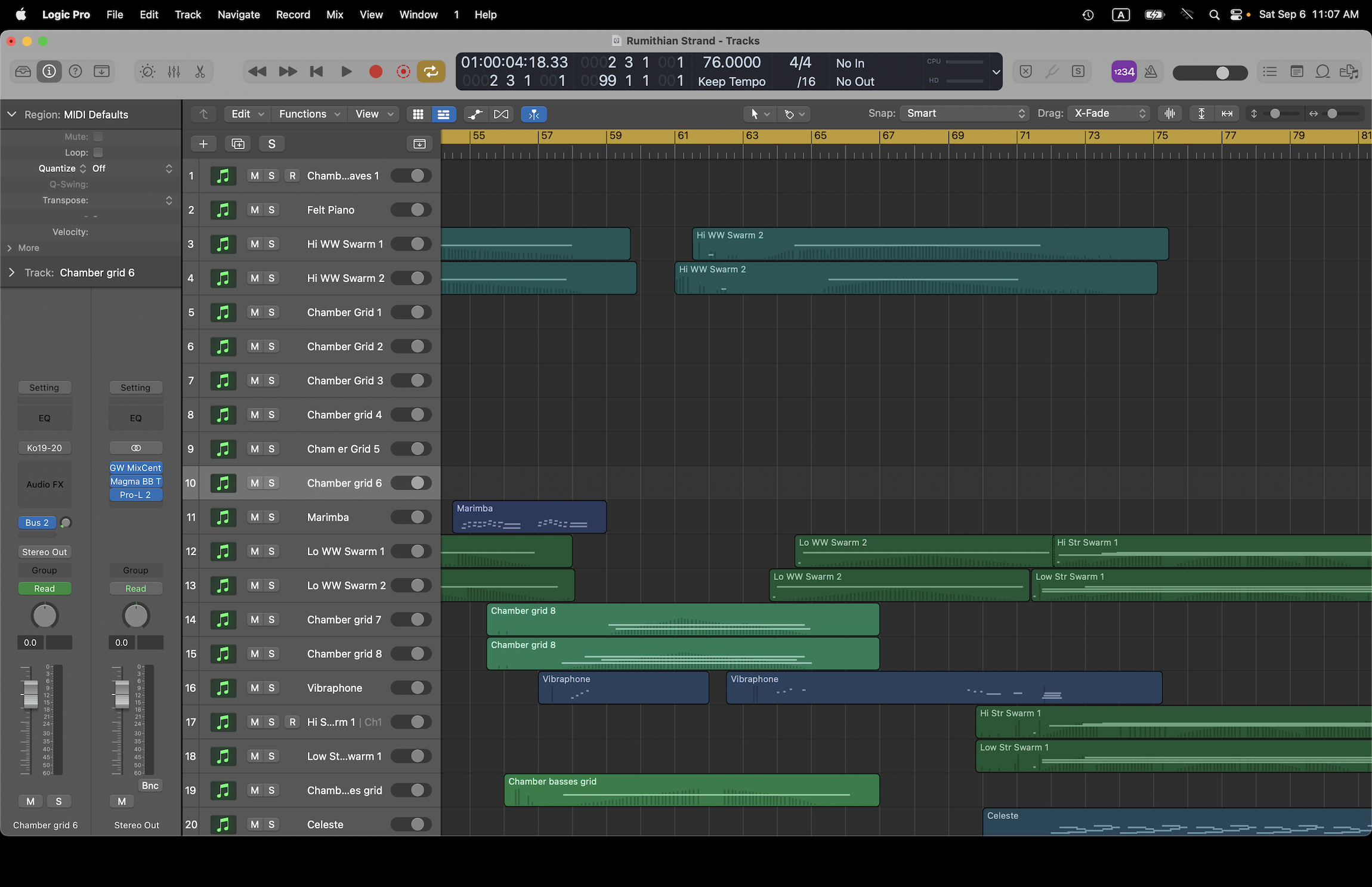
Task: Enable the Loop checkbox in Region inspector
Action: click(x=98, y=153)
